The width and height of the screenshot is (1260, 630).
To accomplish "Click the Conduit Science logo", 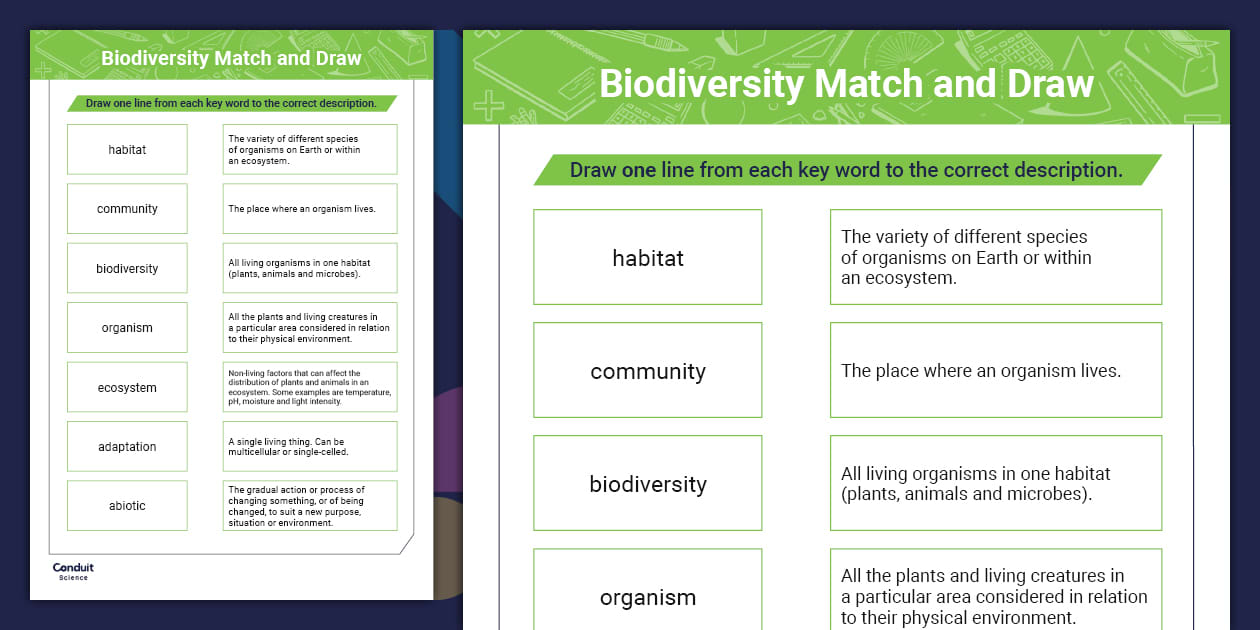I will click(73, 571).
